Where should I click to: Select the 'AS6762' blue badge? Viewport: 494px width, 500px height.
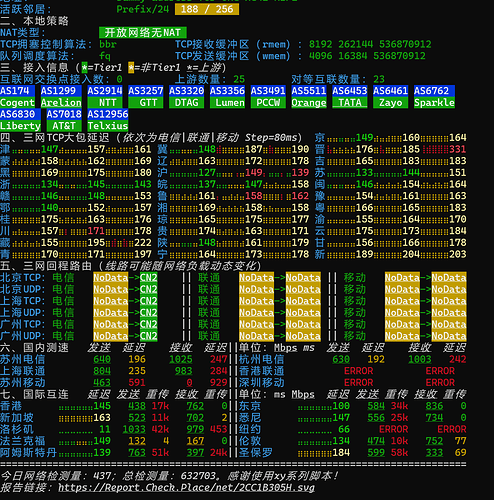tap(434, 91)
